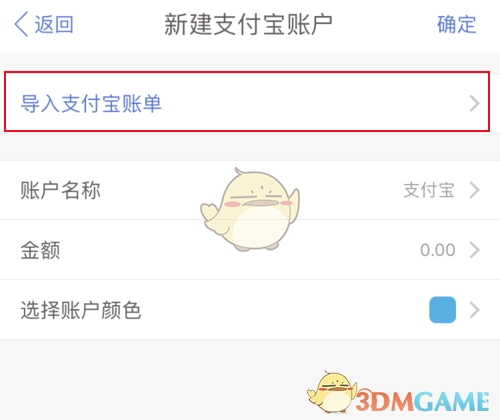Expand chevron on 导入支付宝账单 row
Viewport: 500px width, 420px height.
(x=474, y=103)
